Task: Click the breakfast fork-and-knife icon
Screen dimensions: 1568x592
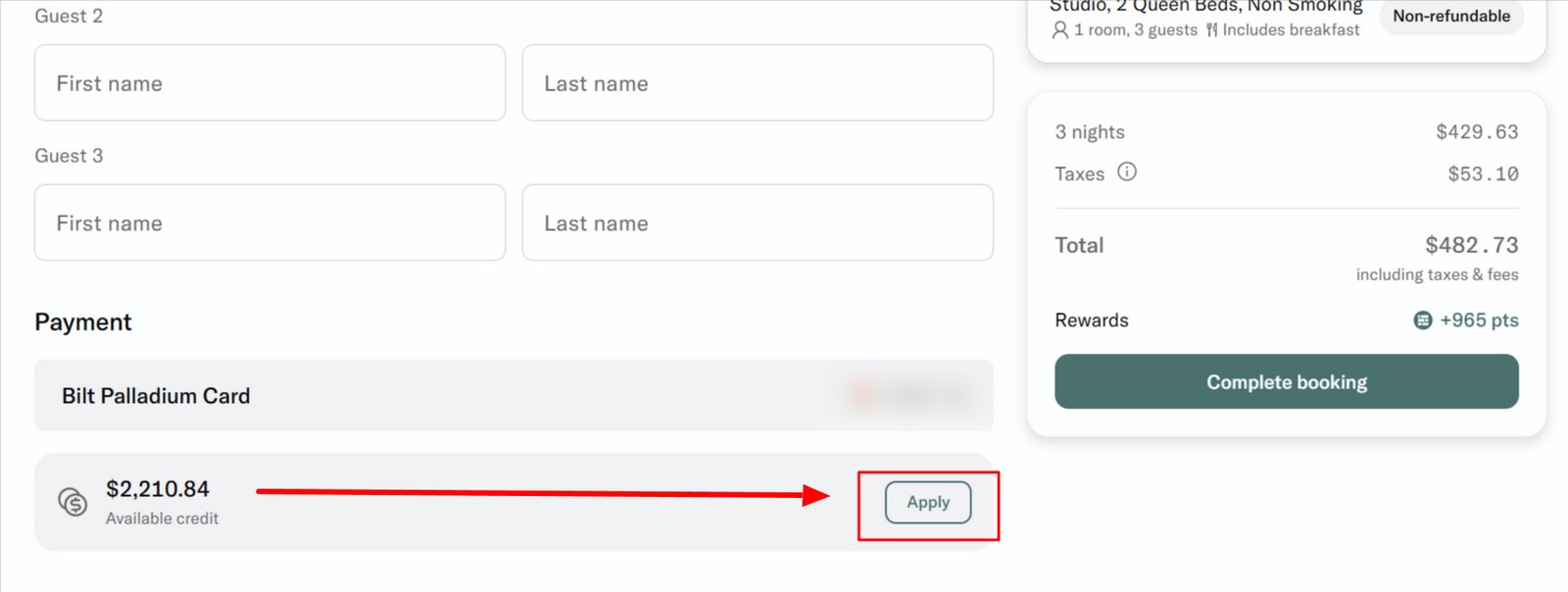Action: 1212,30
